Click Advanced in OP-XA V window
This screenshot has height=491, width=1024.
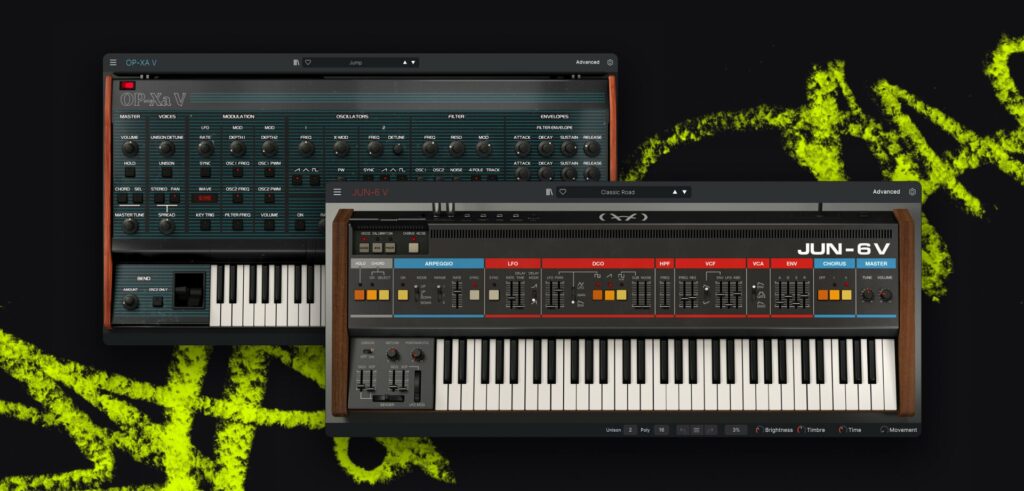click(587, 63)
